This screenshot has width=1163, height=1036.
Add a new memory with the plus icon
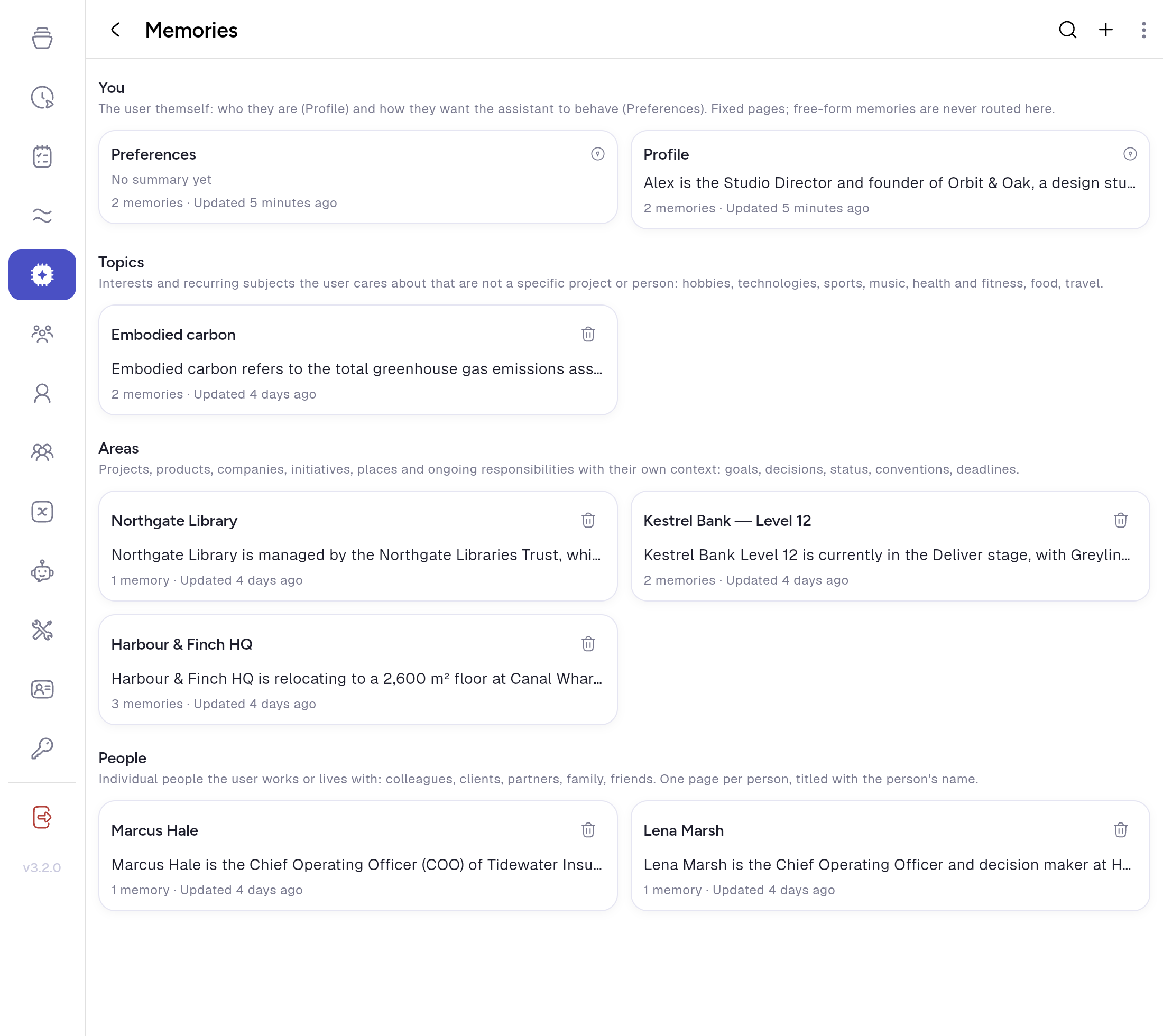click(x=1105, y=30)
